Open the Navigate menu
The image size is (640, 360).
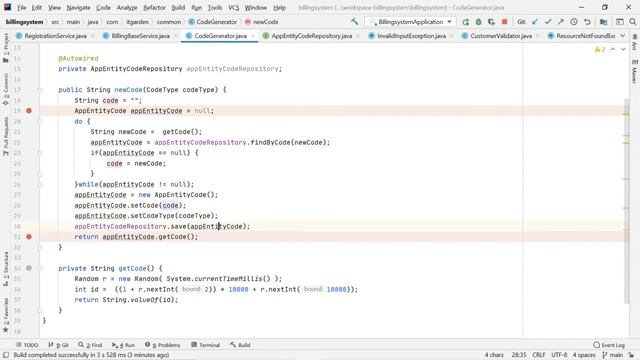tap(78, 8)
